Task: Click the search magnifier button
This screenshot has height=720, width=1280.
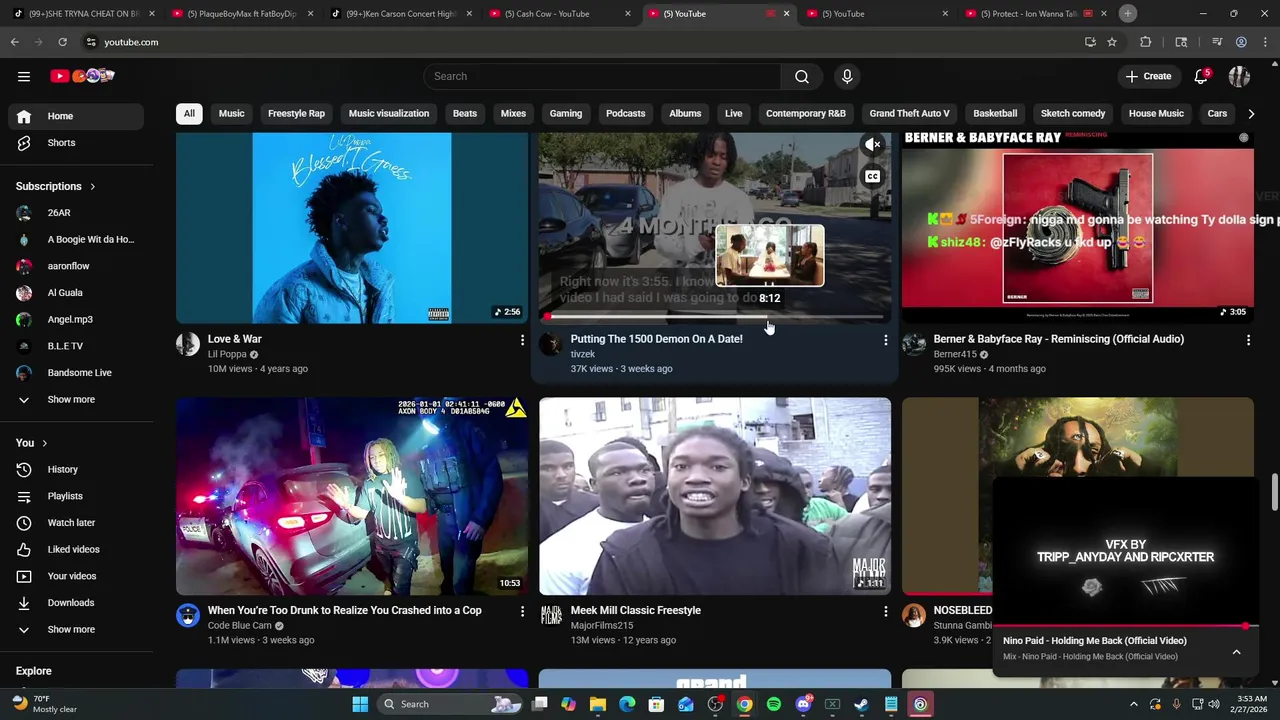Action: 802,76
